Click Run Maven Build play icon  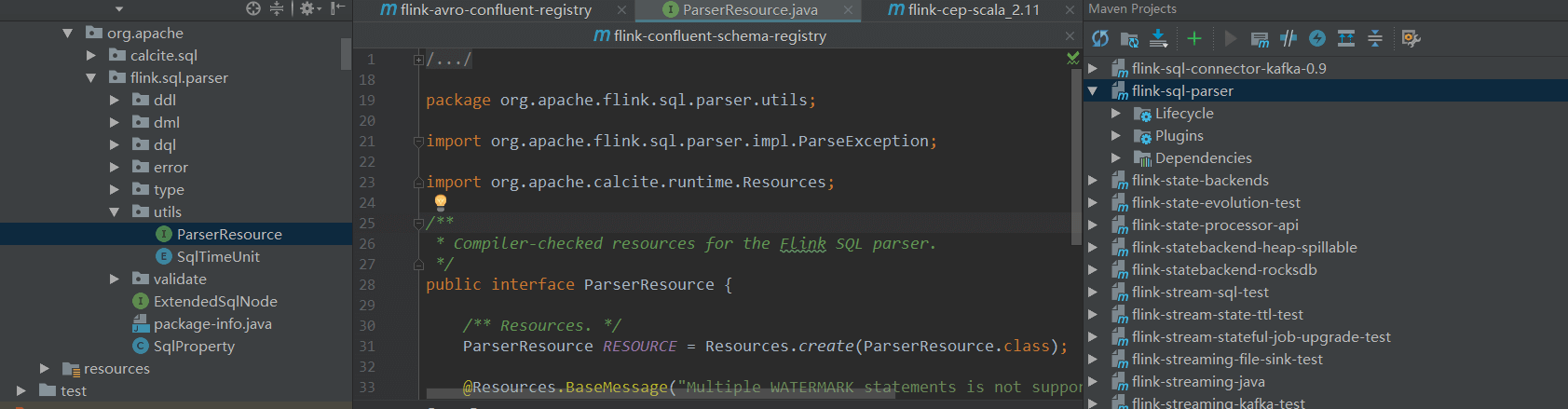pos(1231,38)
